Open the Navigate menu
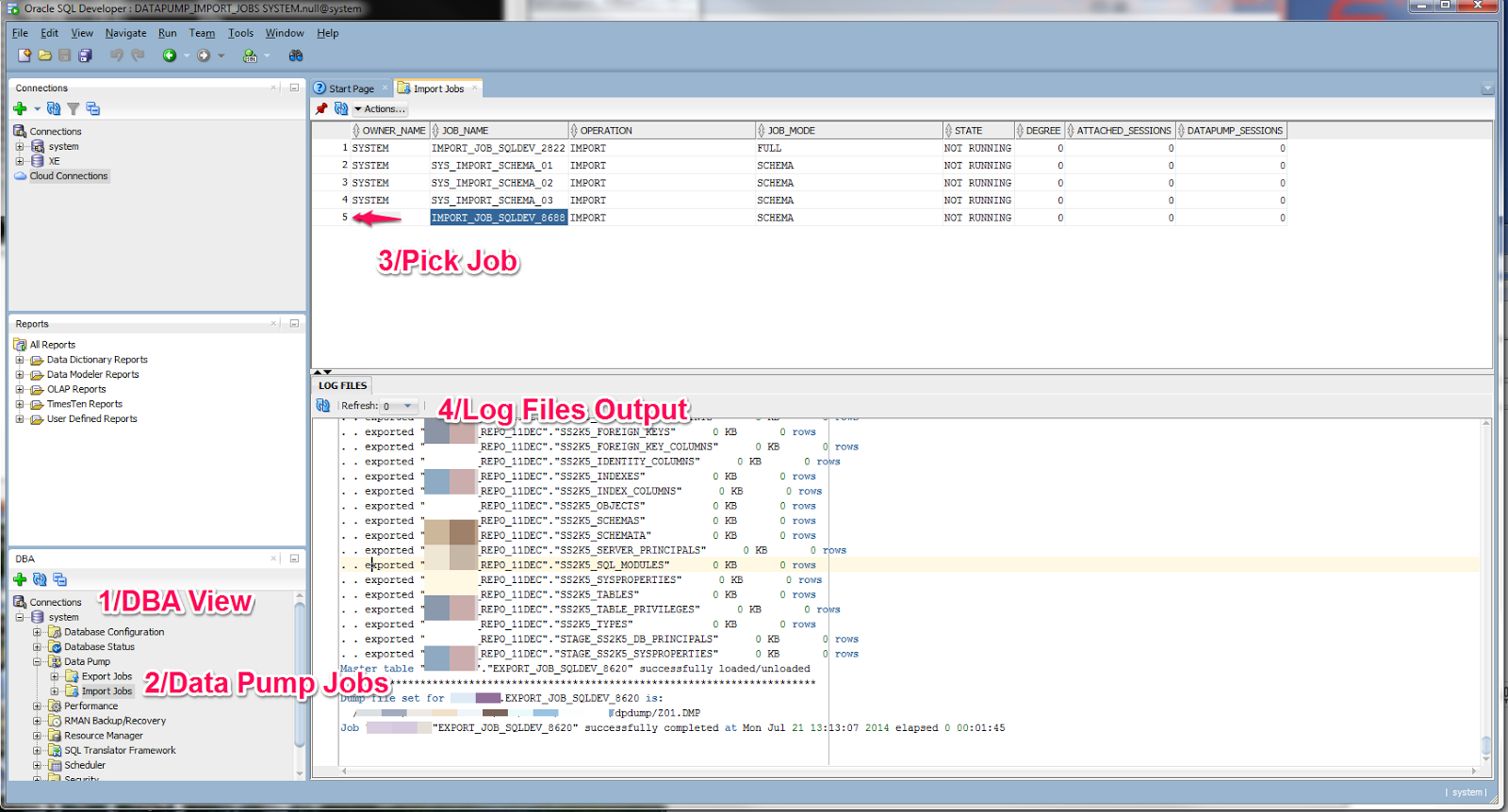Image resolution: width=1508 pixels, height=812 pixels. 125,33
